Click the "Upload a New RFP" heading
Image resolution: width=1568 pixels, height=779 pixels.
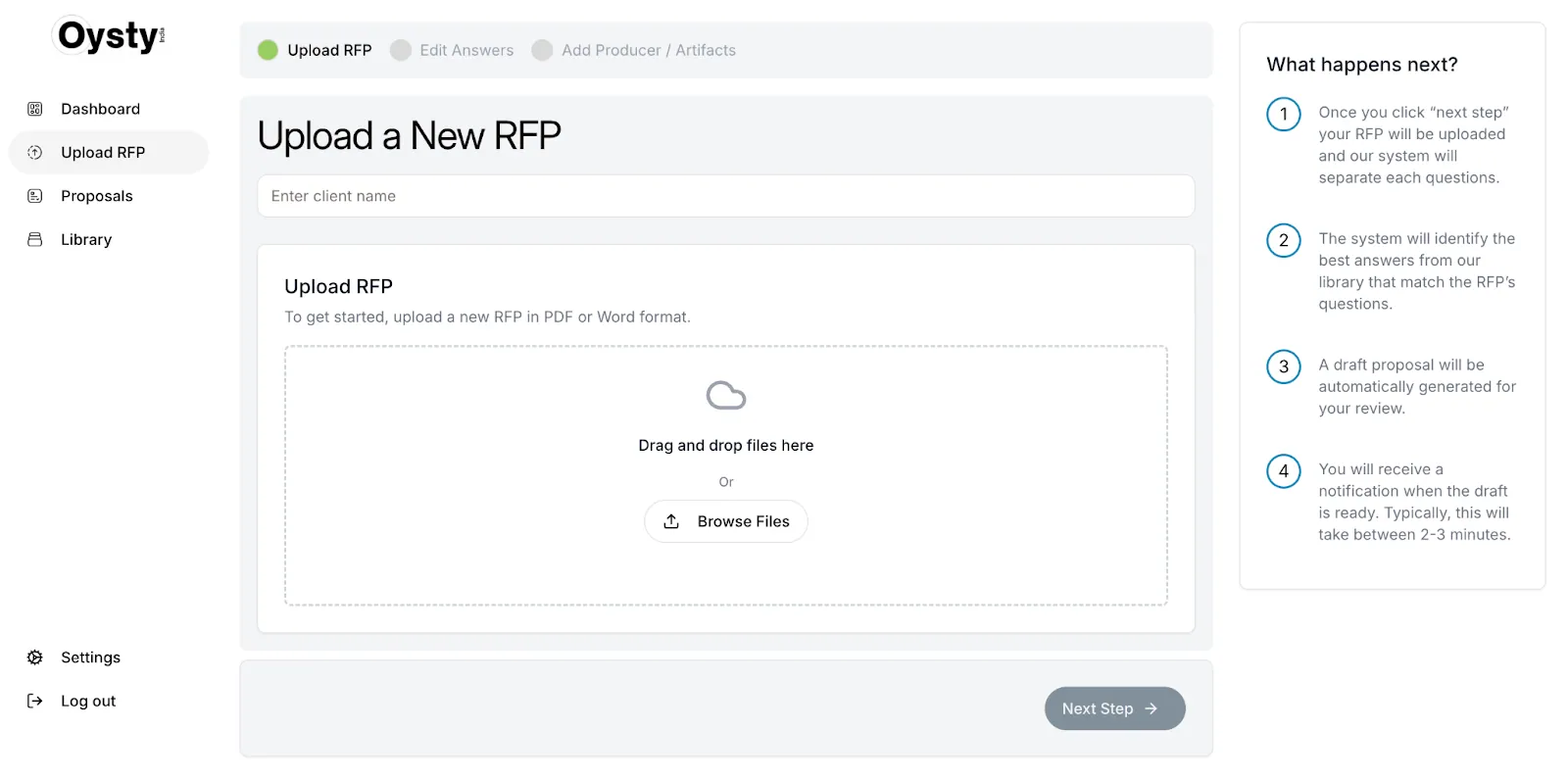tap(410, 136)
